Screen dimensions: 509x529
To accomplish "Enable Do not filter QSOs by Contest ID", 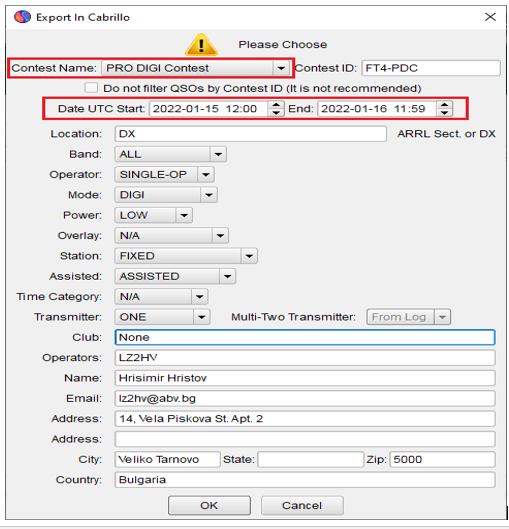I will pyautogui.click(x=91, y=88).
